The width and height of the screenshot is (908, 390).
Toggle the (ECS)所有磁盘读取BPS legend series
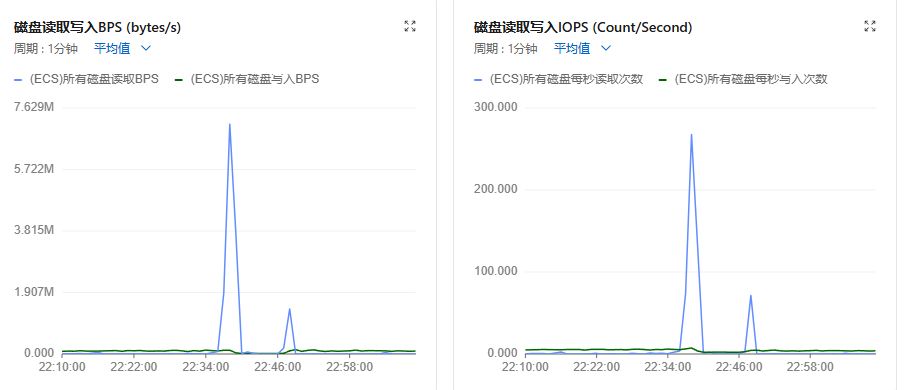point(86,79)
